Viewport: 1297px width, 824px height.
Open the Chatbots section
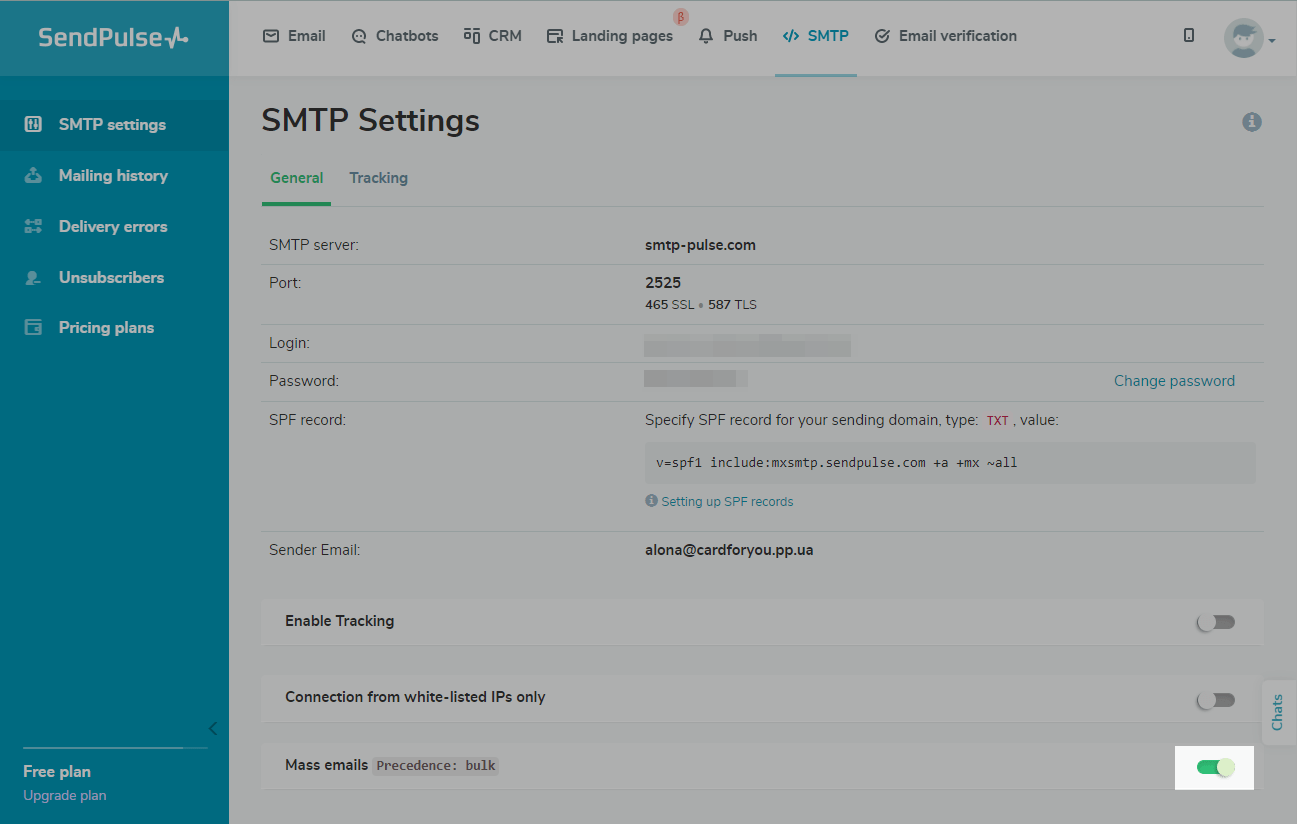(395, 36)
